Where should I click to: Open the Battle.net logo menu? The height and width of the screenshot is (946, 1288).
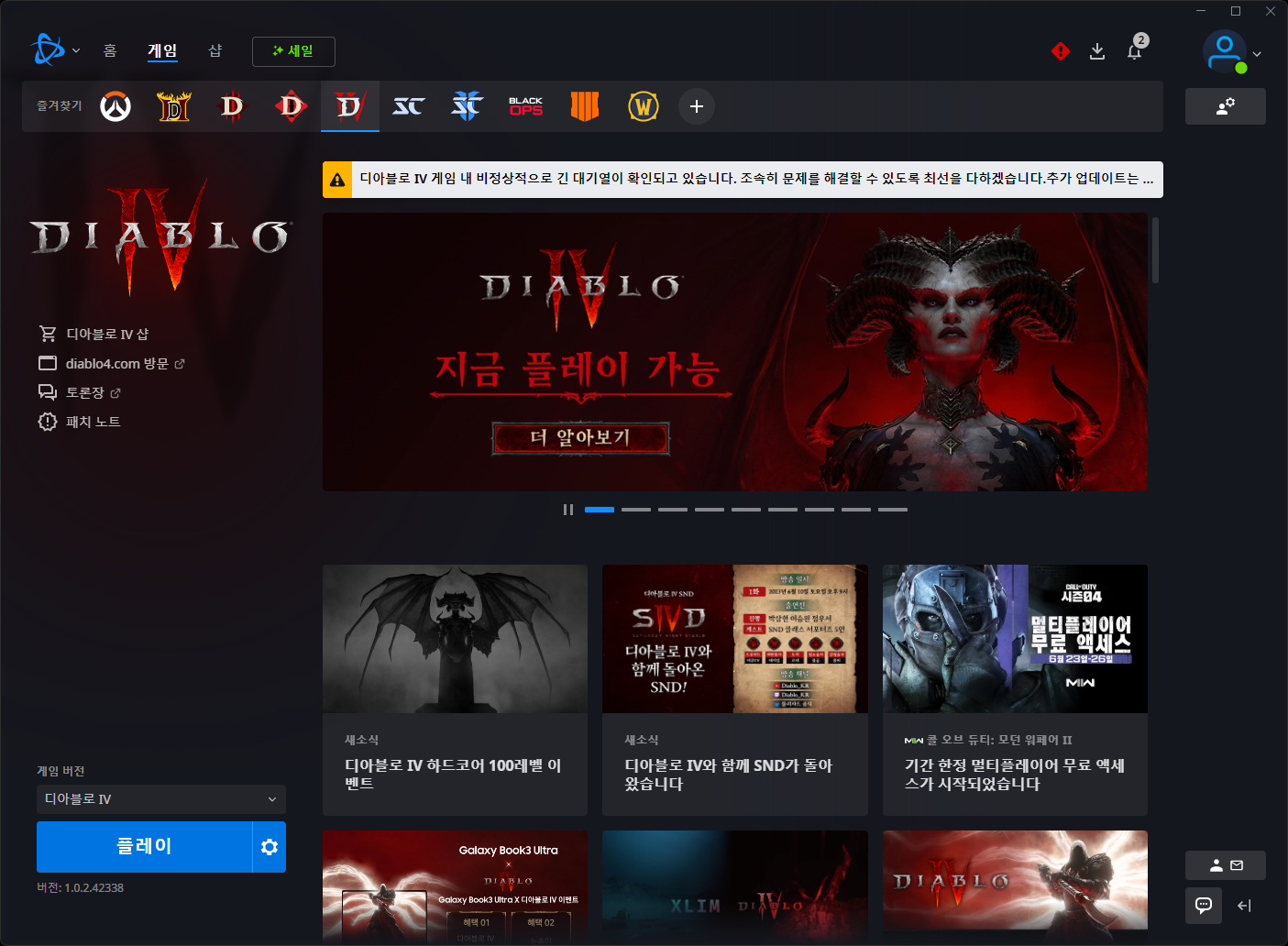[x=48, y=50]
